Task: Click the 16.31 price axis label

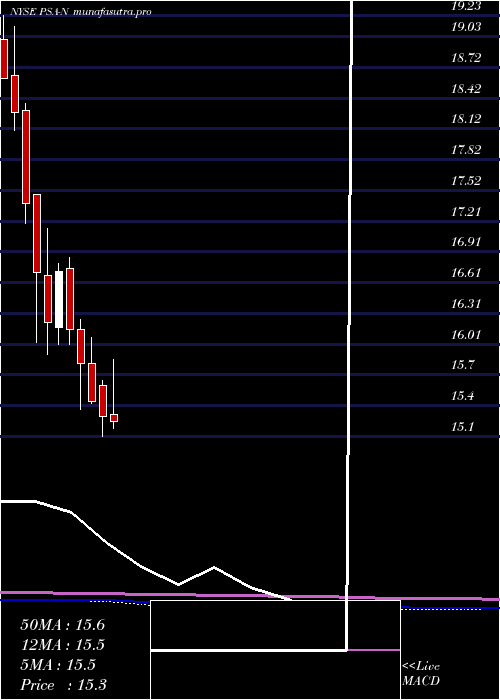Action: tap(466, 304)
